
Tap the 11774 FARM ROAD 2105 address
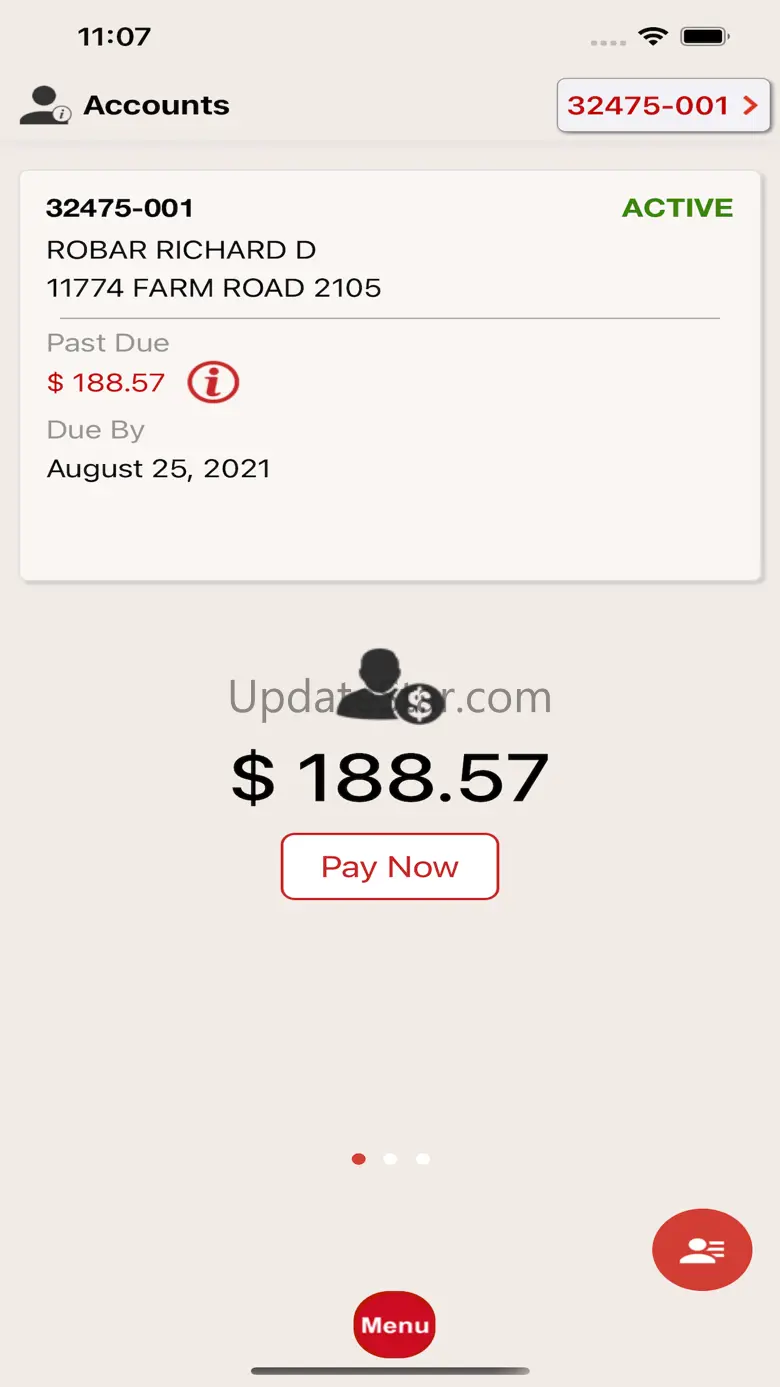(214, 288)
